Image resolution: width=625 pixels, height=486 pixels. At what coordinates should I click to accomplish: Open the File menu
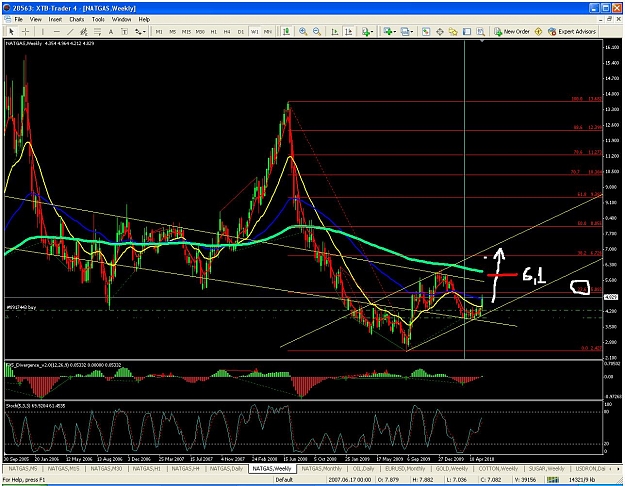click(x=18, y=19)
